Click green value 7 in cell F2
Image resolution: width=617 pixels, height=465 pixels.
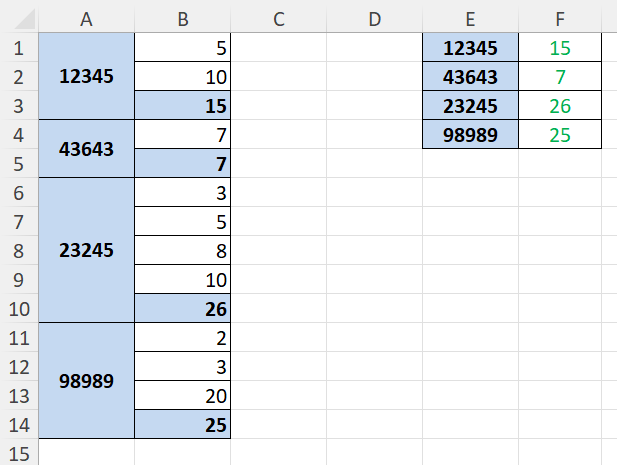point(560,76)
